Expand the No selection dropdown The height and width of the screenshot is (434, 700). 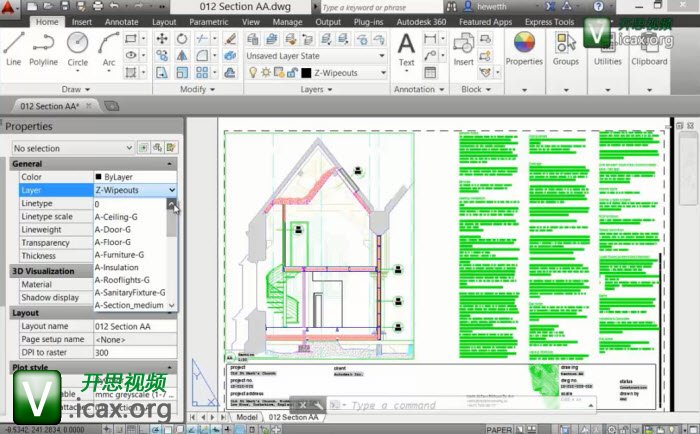pyautogui.click(x=72, y=147)
